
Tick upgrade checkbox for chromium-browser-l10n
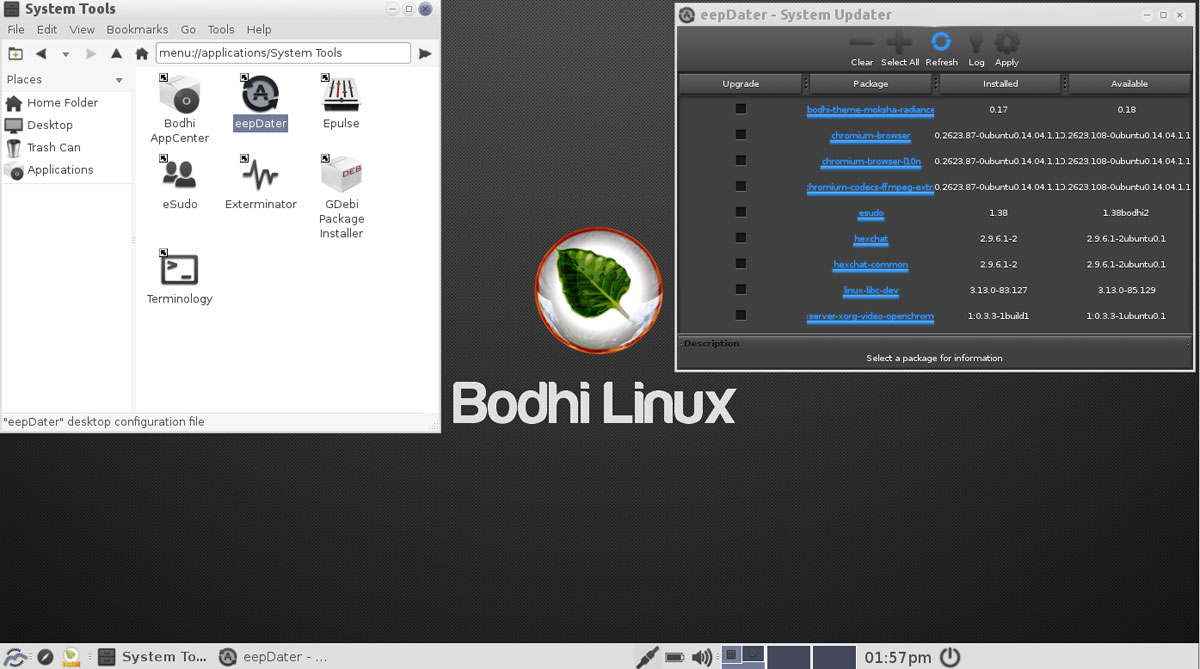[741, 161]
